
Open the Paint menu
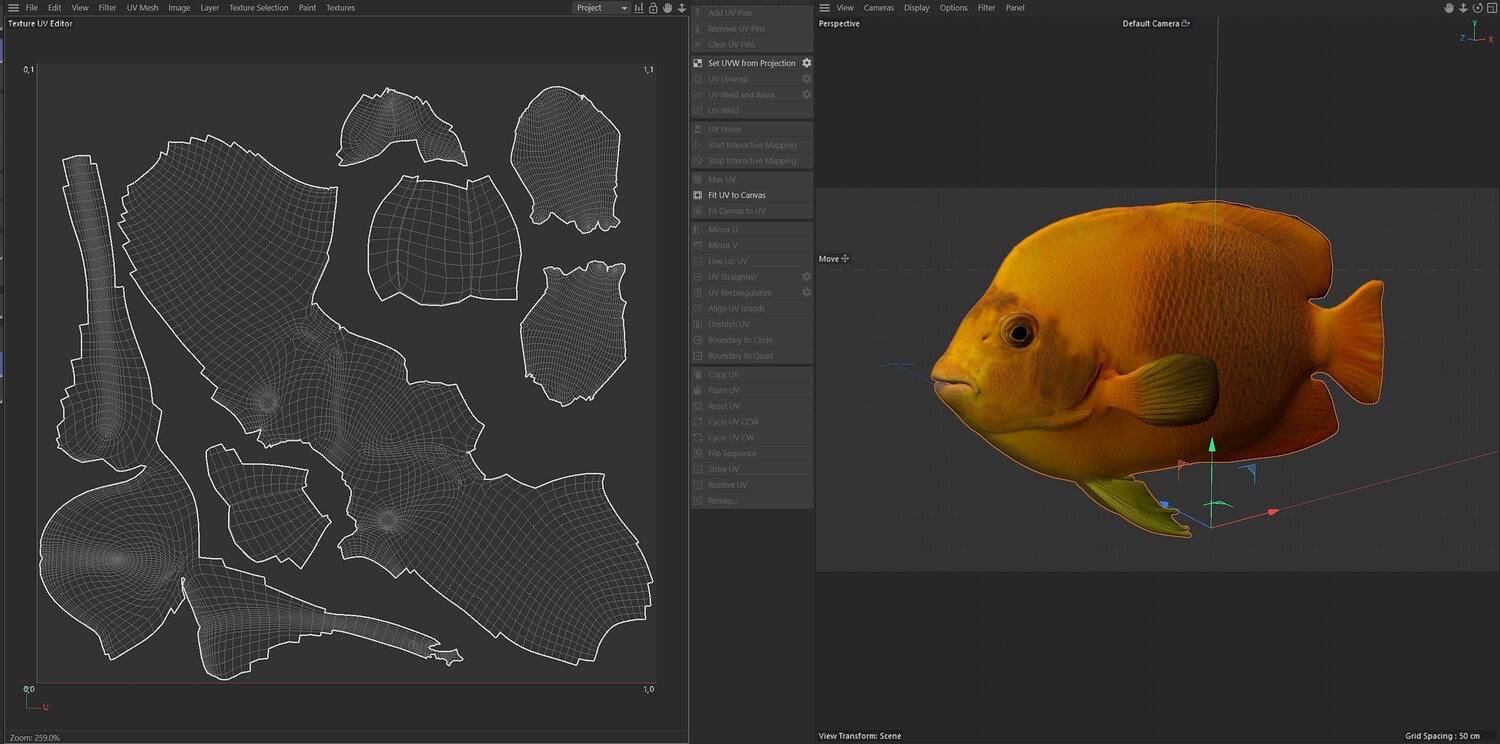307,8
